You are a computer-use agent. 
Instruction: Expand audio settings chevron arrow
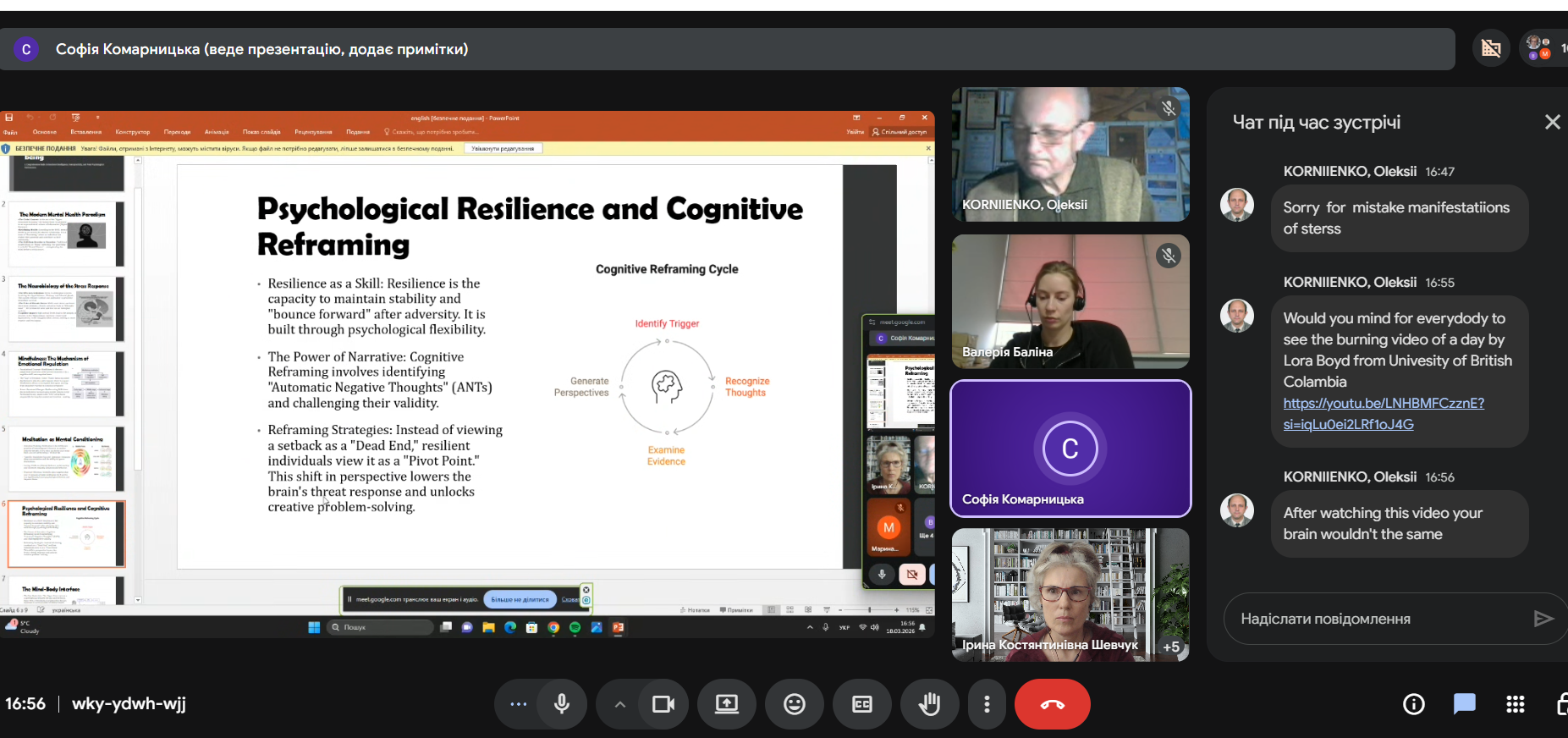coord(619,704)
